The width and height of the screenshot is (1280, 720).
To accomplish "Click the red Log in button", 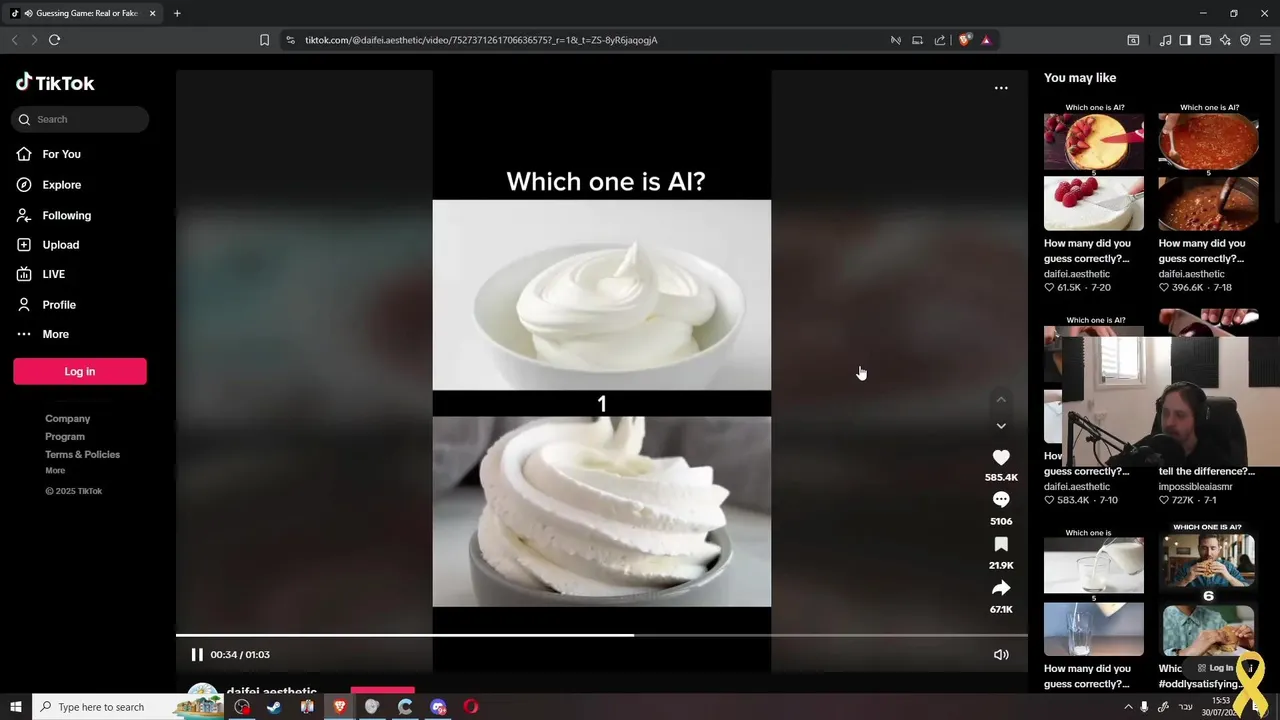I will (x=80, y=371).
